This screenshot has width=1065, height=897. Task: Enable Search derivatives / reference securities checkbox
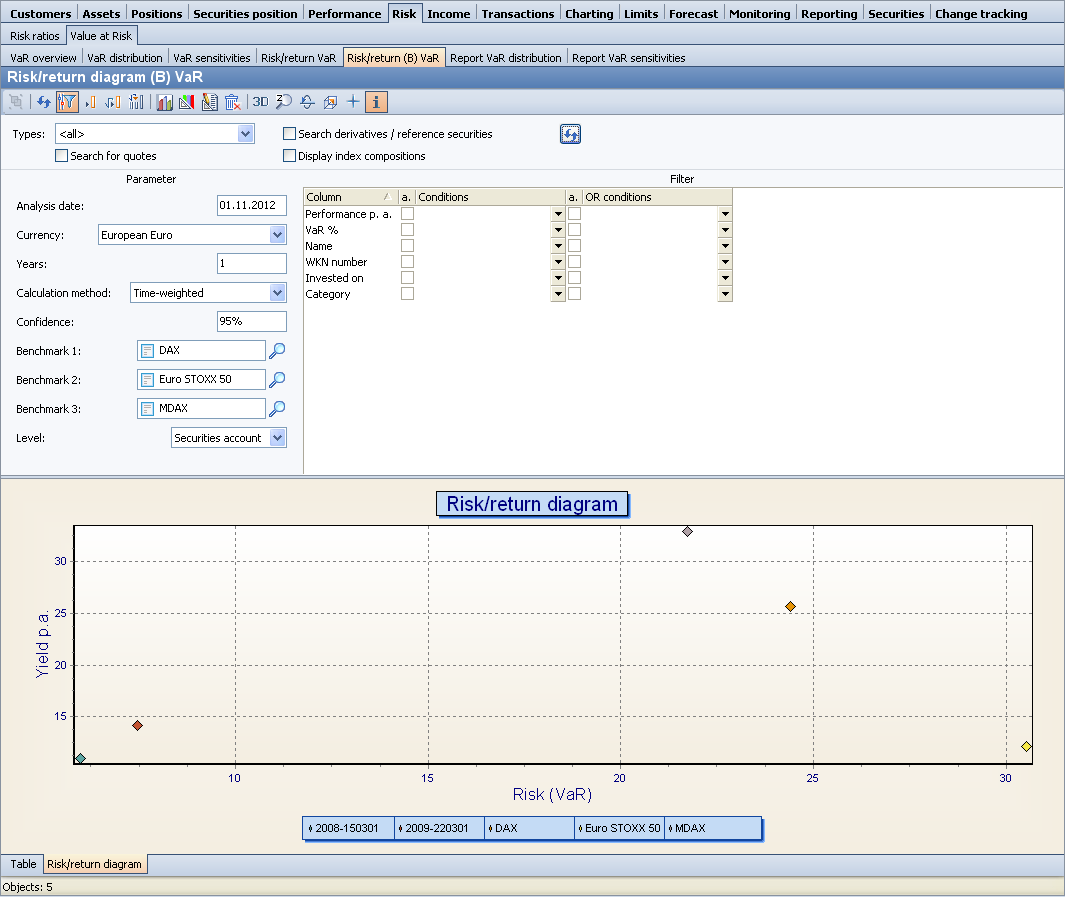pos(290,134)
